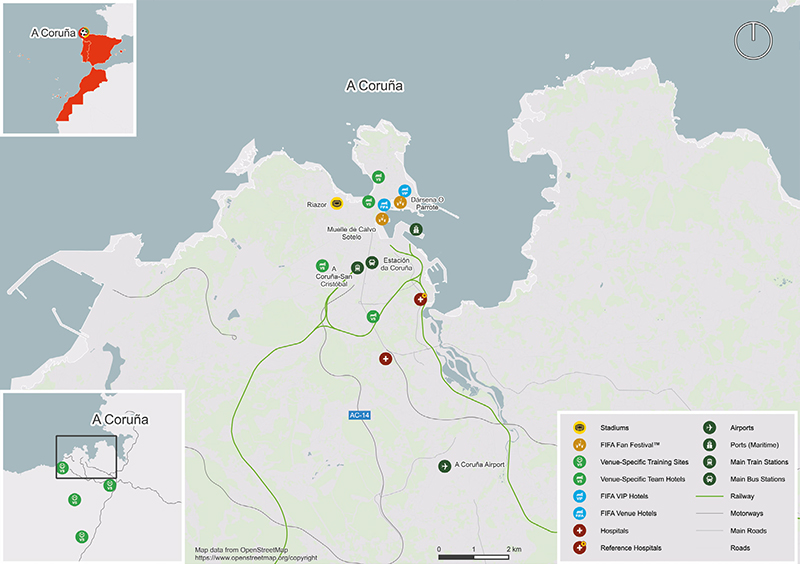Click the Main Train Stations legend icon
The image size is (800, 564).
click(x=709, y=462)
